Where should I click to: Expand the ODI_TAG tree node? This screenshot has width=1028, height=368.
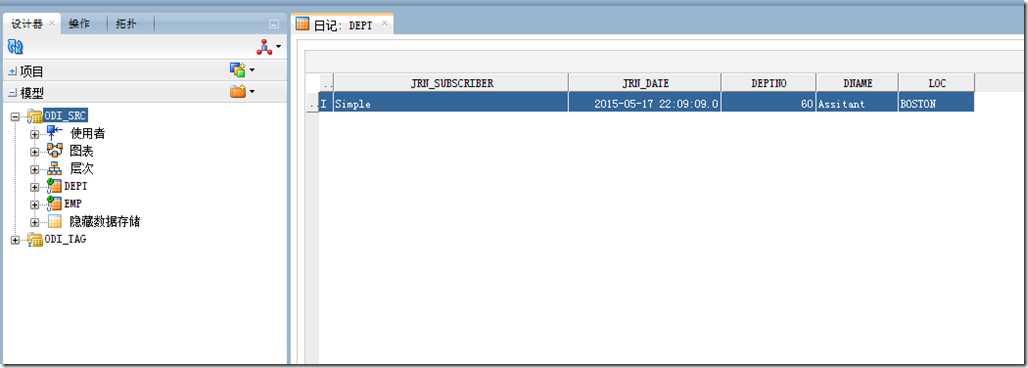click(15, 240)
